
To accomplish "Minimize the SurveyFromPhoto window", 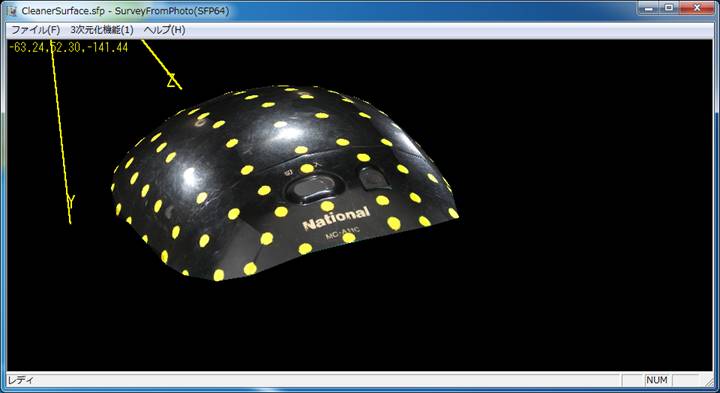I will pos(649,8).
